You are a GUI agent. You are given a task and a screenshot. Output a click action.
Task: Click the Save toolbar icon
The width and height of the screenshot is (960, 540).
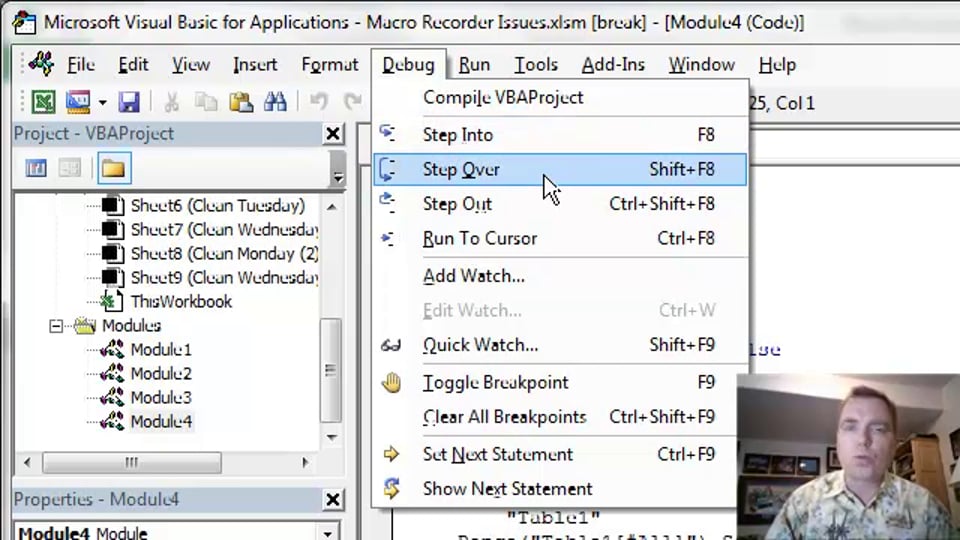click(x=129, y=102)
